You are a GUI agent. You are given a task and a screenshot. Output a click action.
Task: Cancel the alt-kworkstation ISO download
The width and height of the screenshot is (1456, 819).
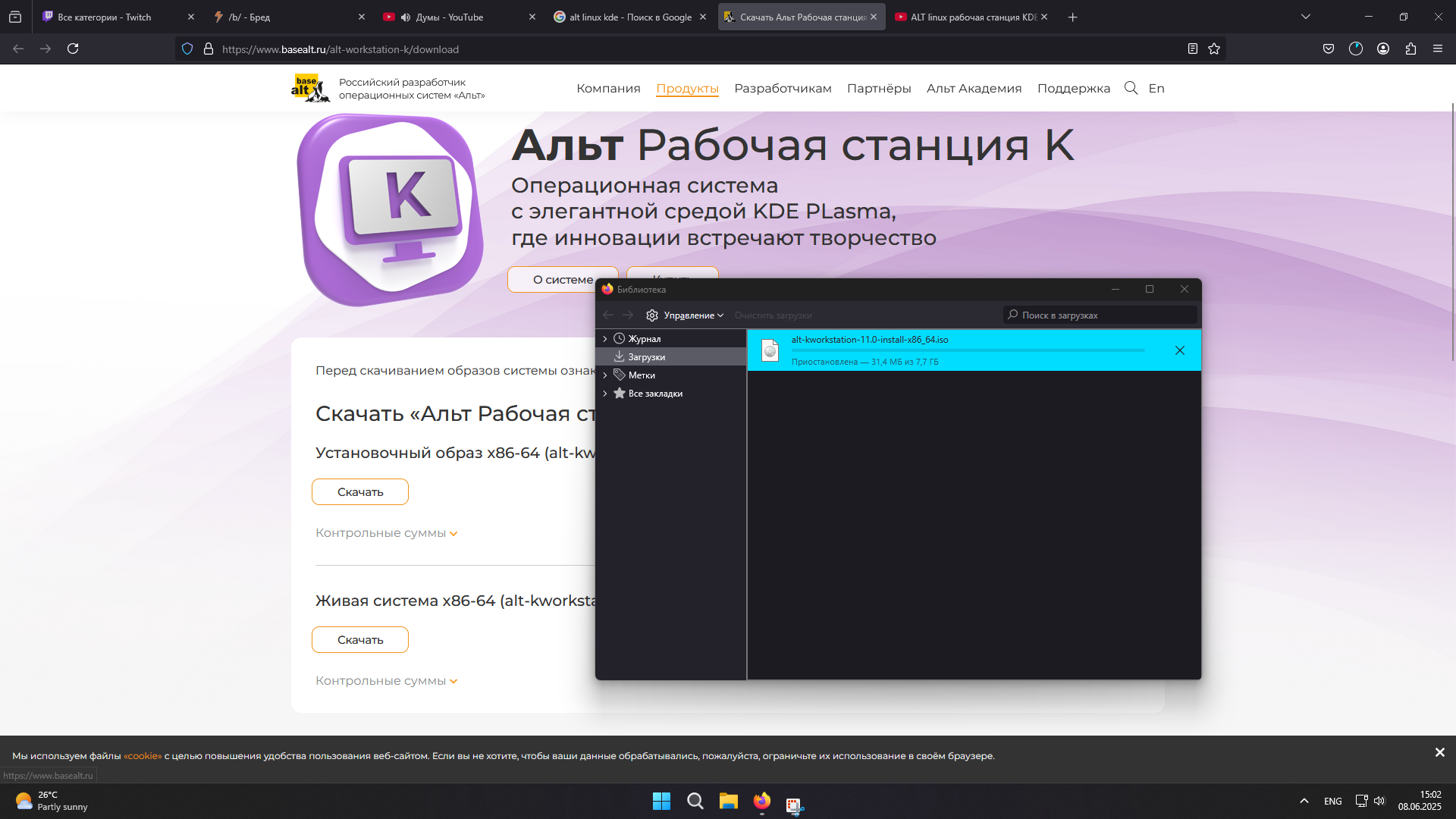pos(1179,350)
